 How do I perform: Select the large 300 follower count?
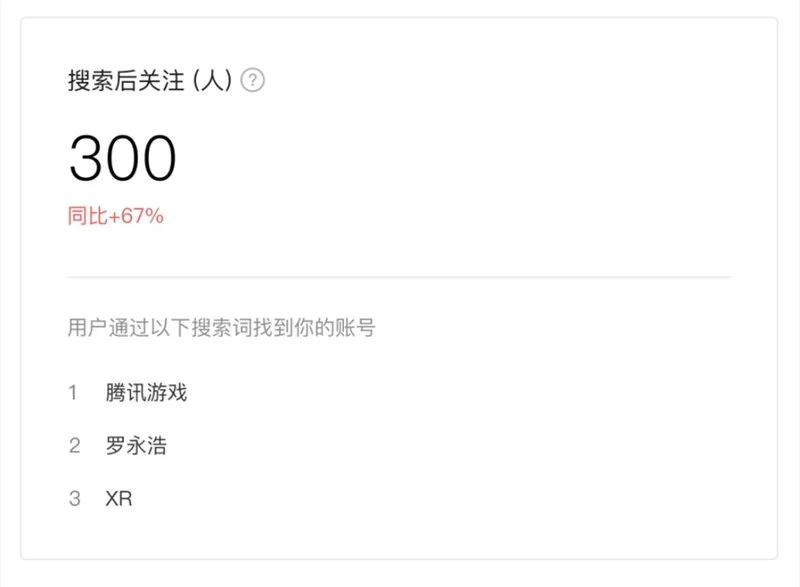[x=123, y=158]
